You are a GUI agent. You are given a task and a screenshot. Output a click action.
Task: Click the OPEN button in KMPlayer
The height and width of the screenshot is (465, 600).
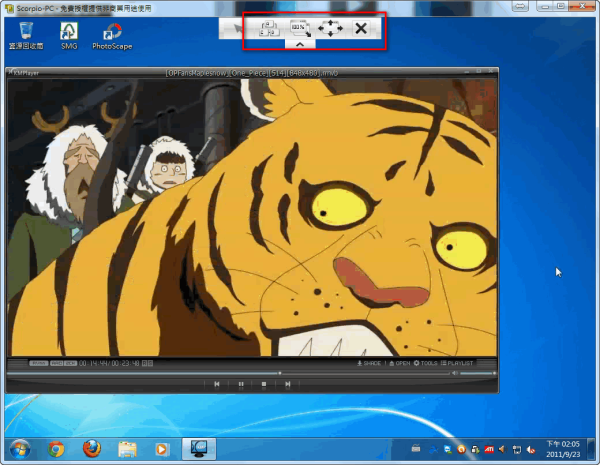pyautogui.click(x=397, y=363)
